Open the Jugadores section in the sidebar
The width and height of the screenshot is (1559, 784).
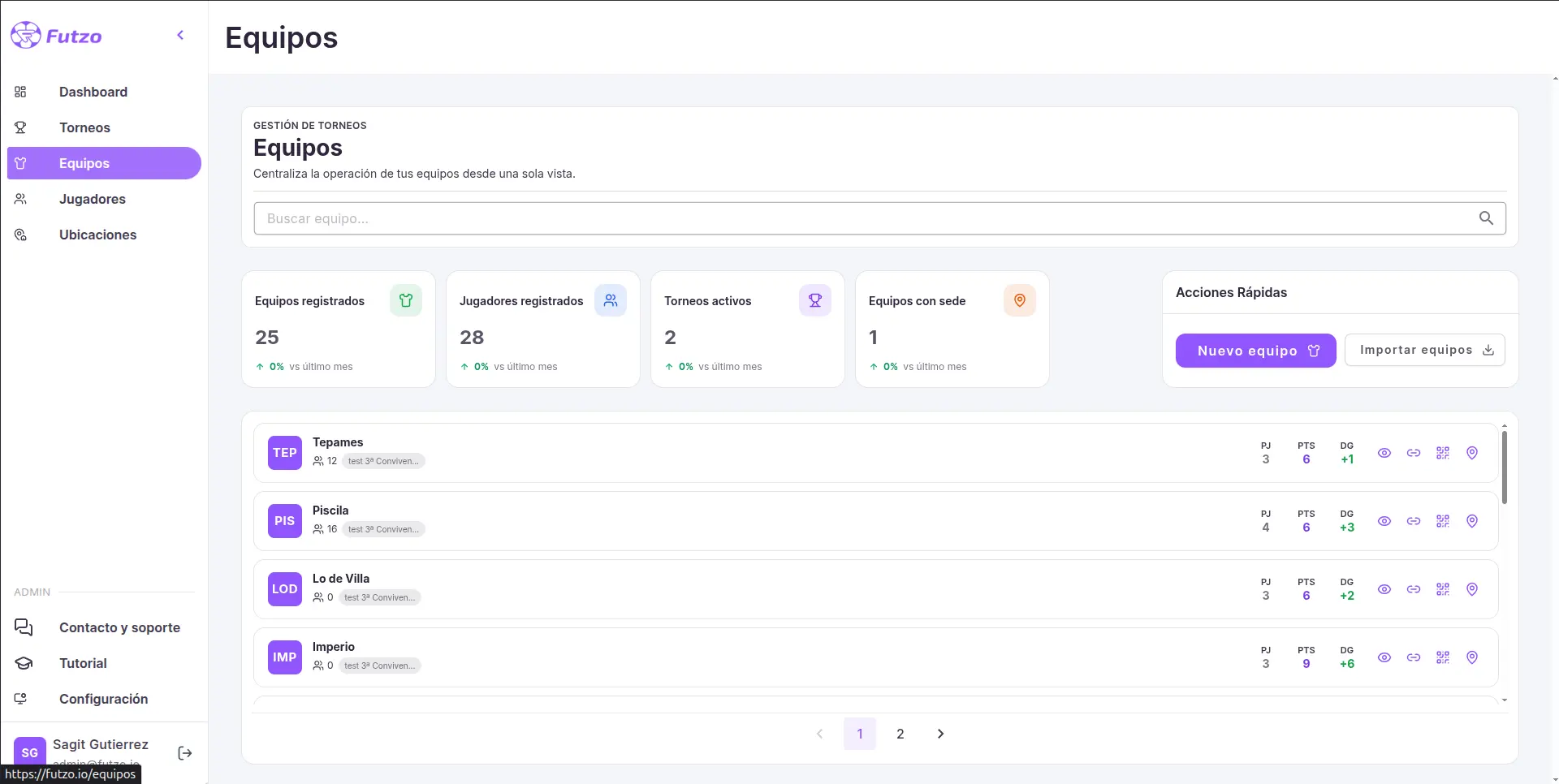pyautogui.click(x=92, y=199)
